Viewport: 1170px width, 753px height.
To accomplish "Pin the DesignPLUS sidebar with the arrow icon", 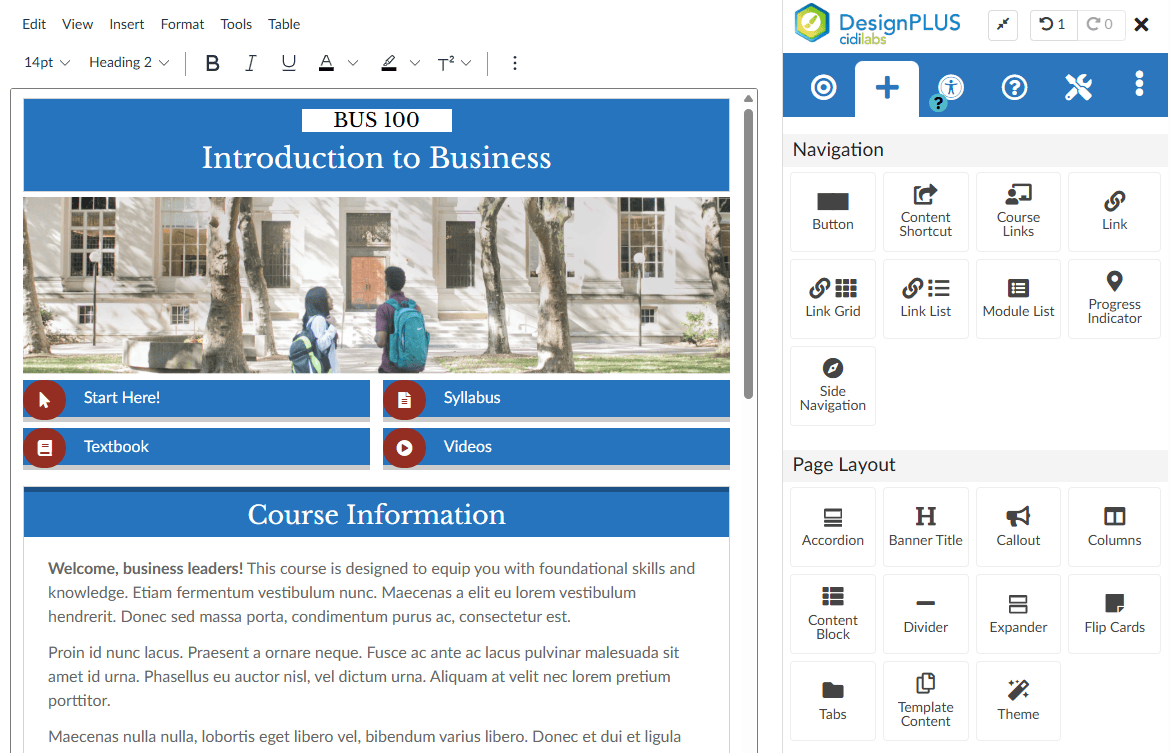I will point(1003,25).
